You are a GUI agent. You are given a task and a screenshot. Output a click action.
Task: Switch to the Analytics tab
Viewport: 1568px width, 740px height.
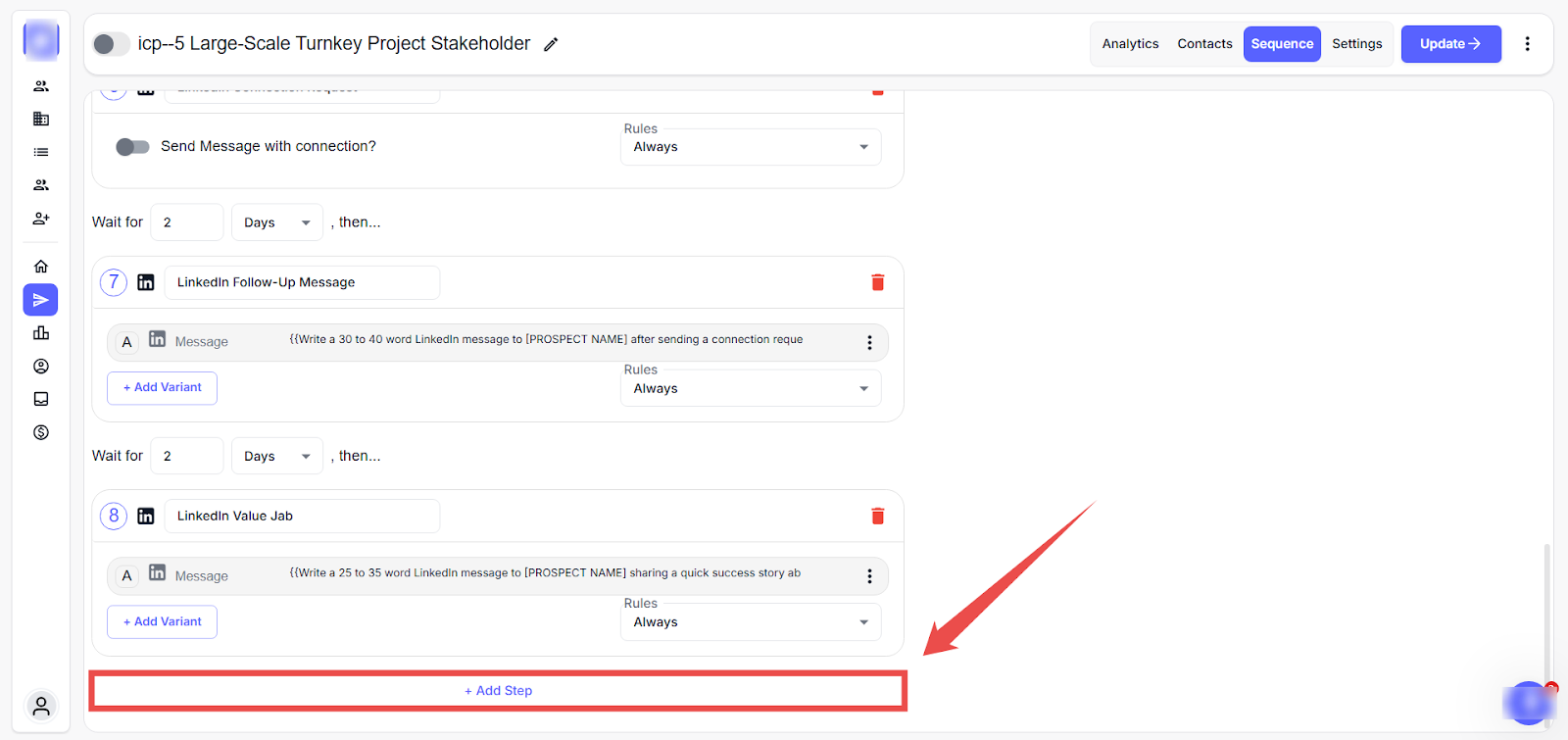[1130, 44]
